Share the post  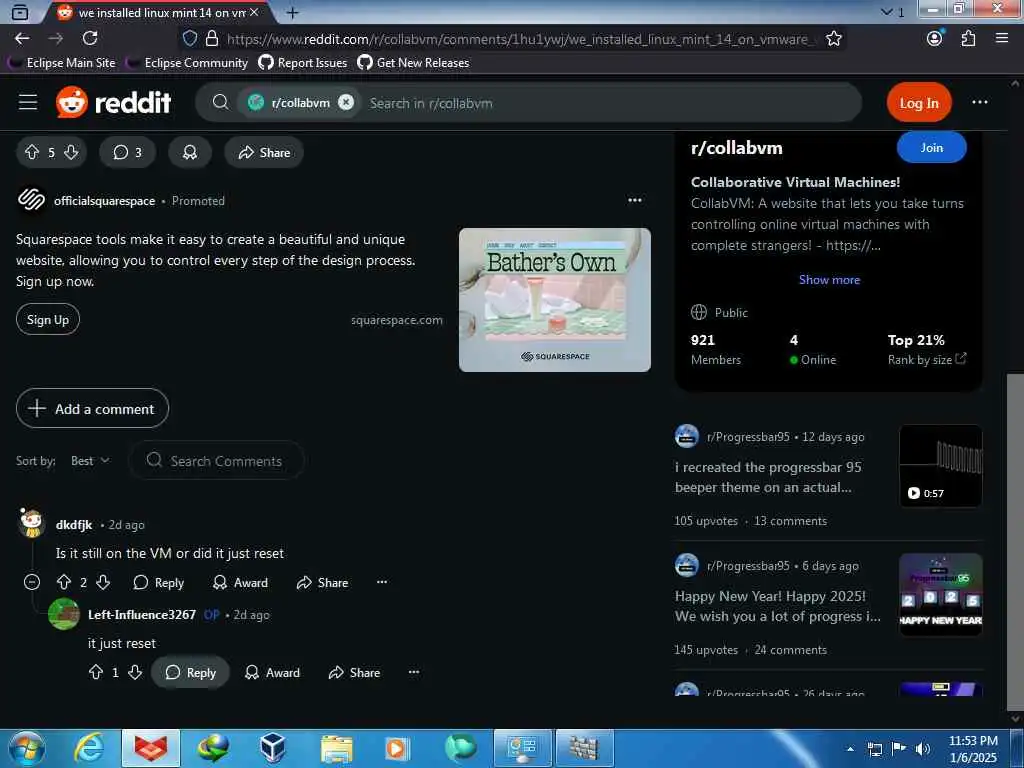(264, 152)
